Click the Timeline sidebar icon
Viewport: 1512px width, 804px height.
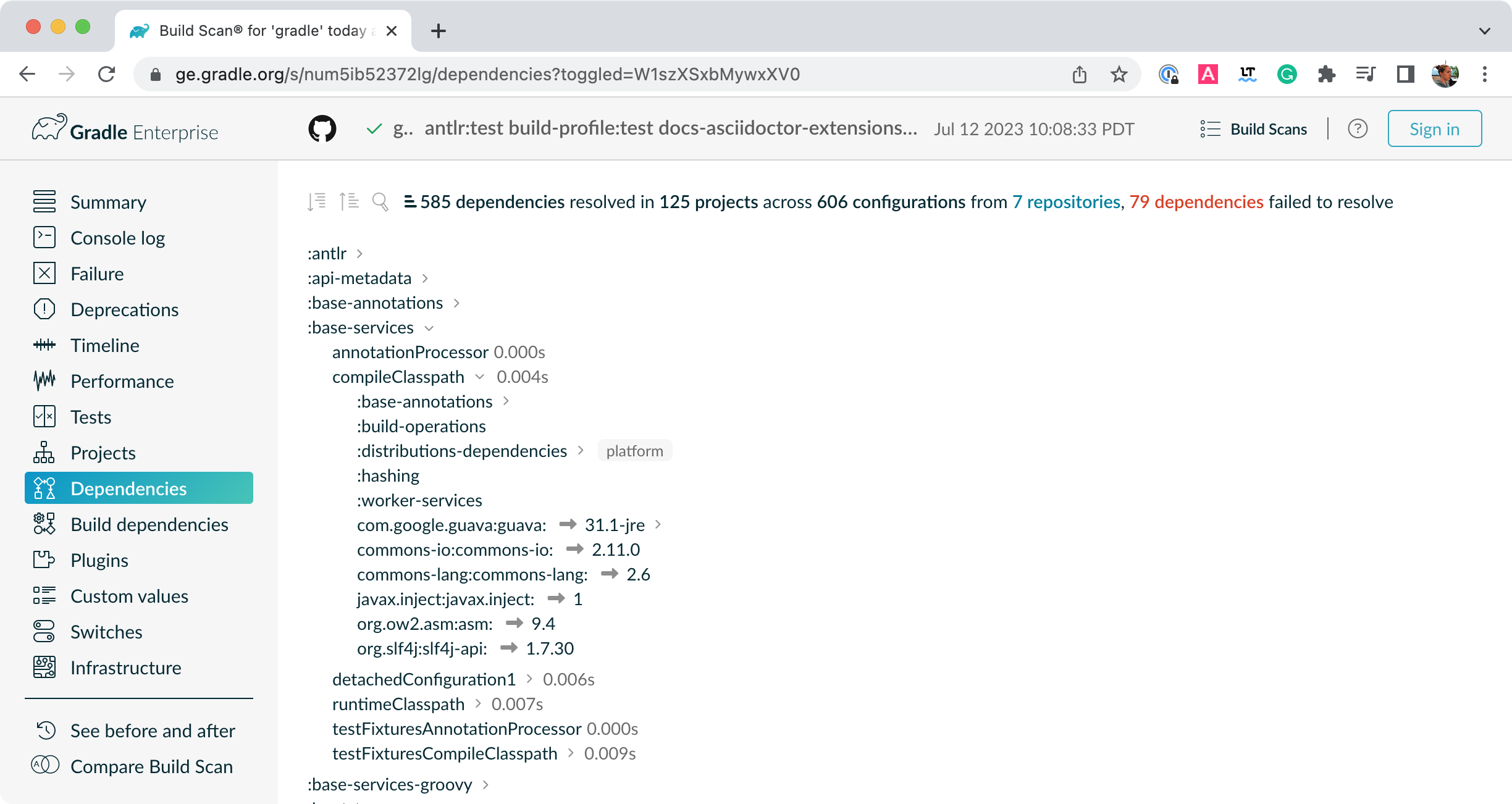tap(44, 344)
